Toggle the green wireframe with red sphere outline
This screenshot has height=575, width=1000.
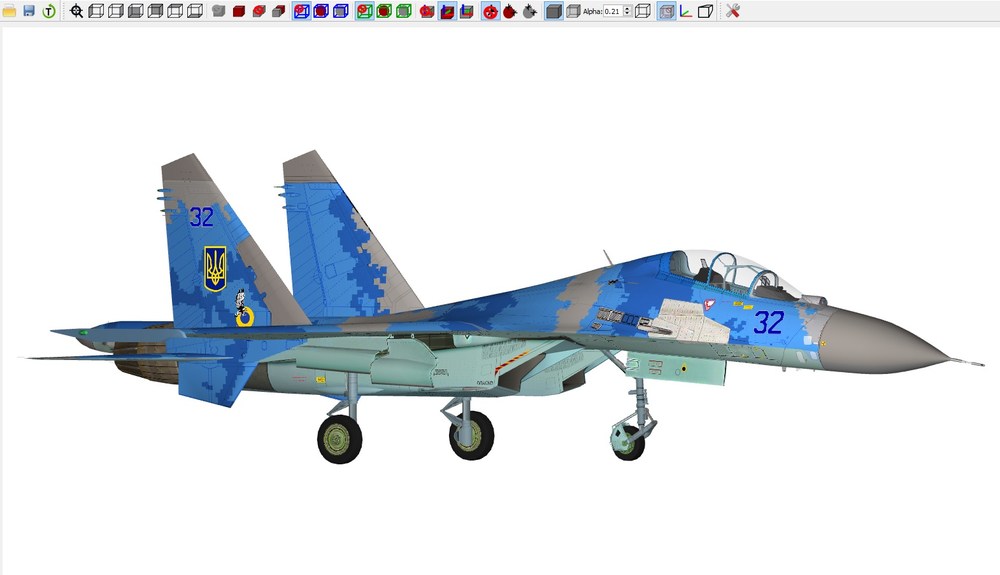tap(364, 11)
